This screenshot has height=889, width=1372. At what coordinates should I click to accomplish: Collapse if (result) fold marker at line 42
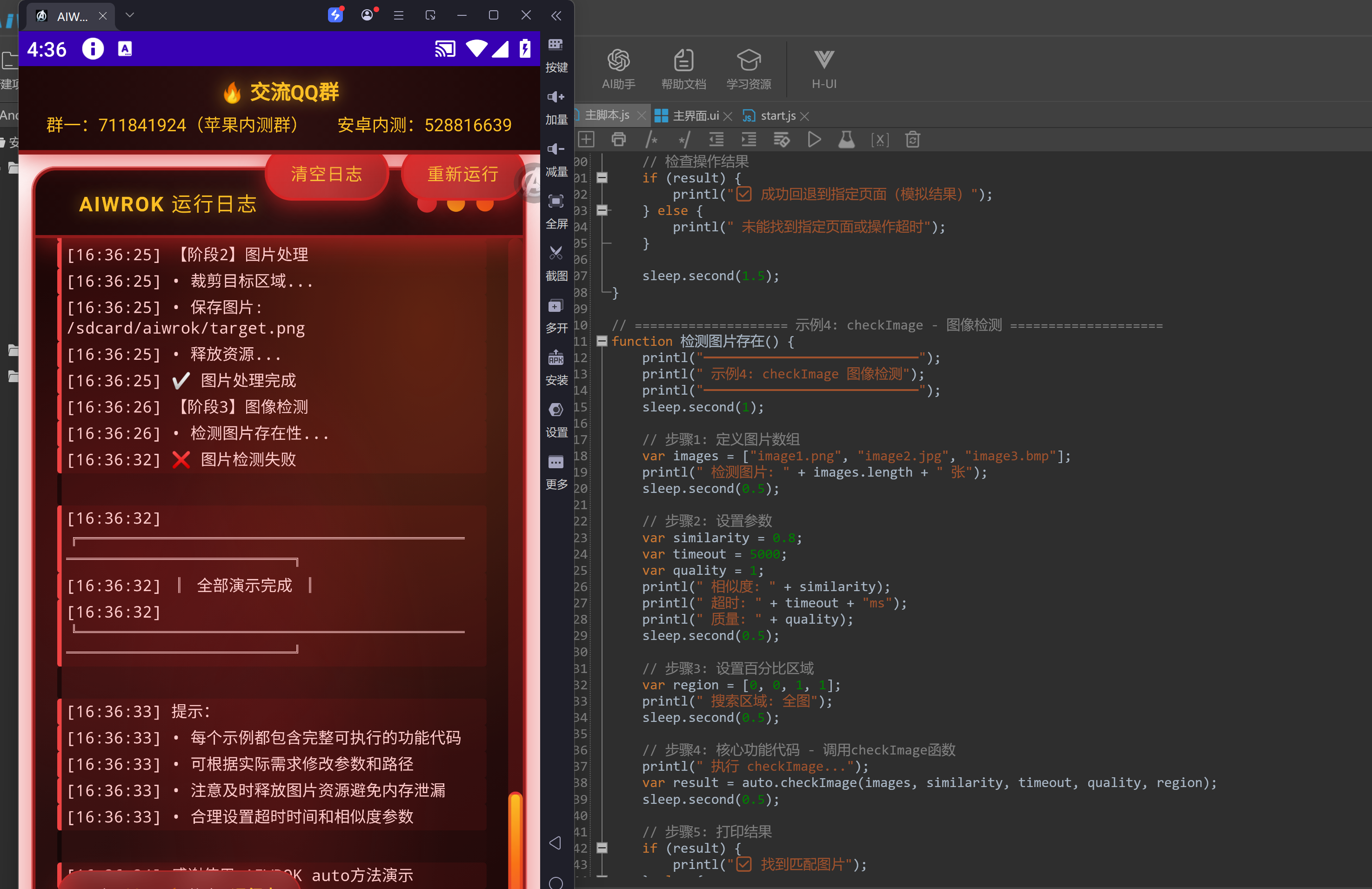[602, 848]
